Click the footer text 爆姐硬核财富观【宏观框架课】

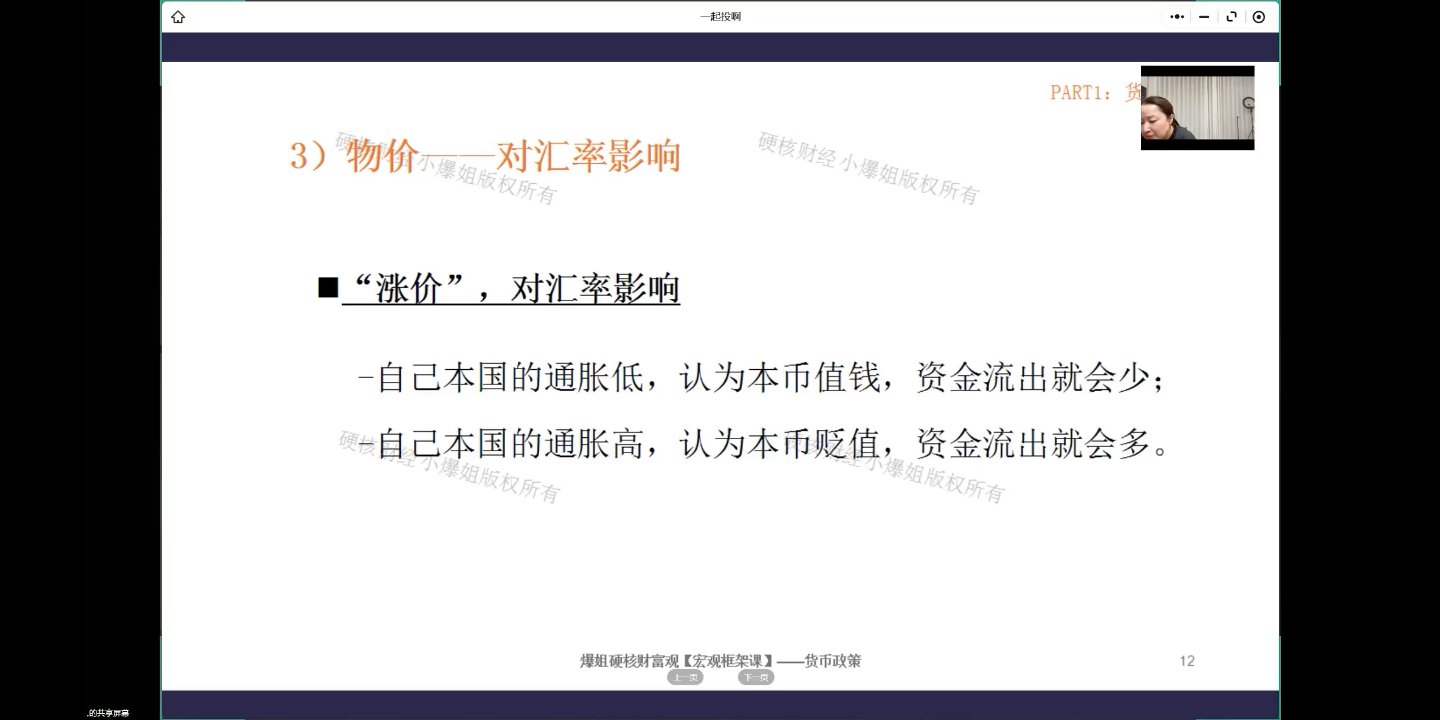tap(677, 661)
